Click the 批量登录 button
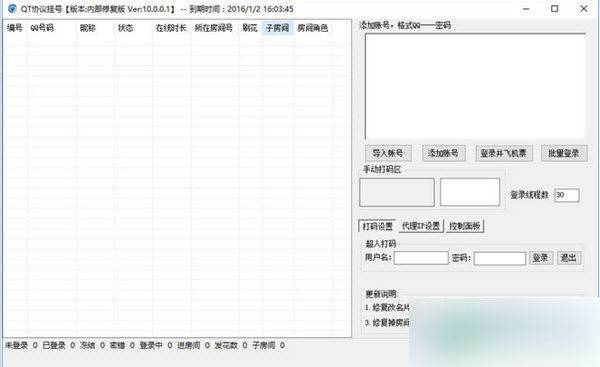Screen dimensions: 600x367 coord(564,153)
